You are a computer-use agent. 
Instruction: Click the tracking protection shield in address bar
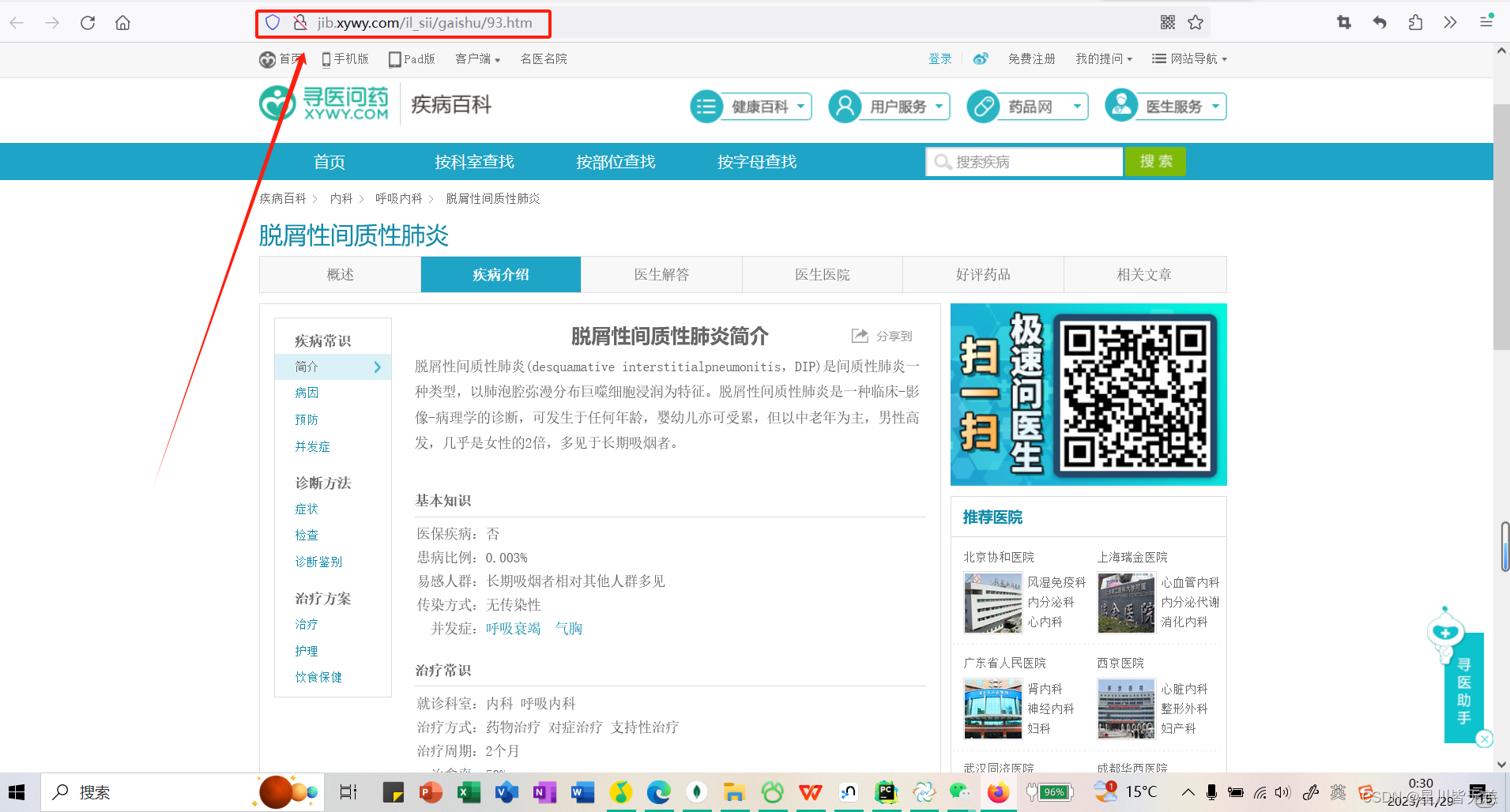click(272, 22)
